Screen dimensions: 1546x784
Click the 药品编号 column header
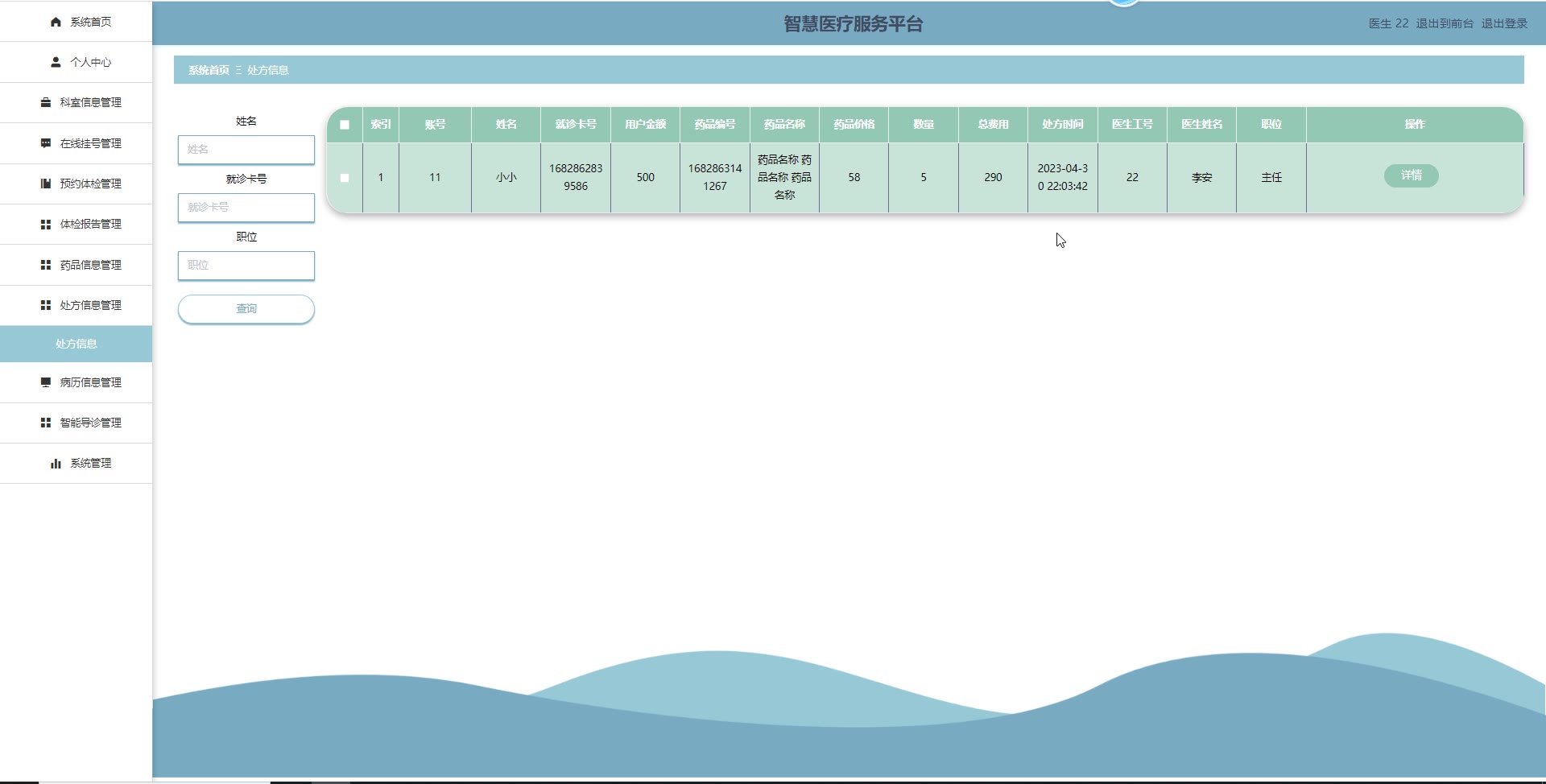pos(715,125)
